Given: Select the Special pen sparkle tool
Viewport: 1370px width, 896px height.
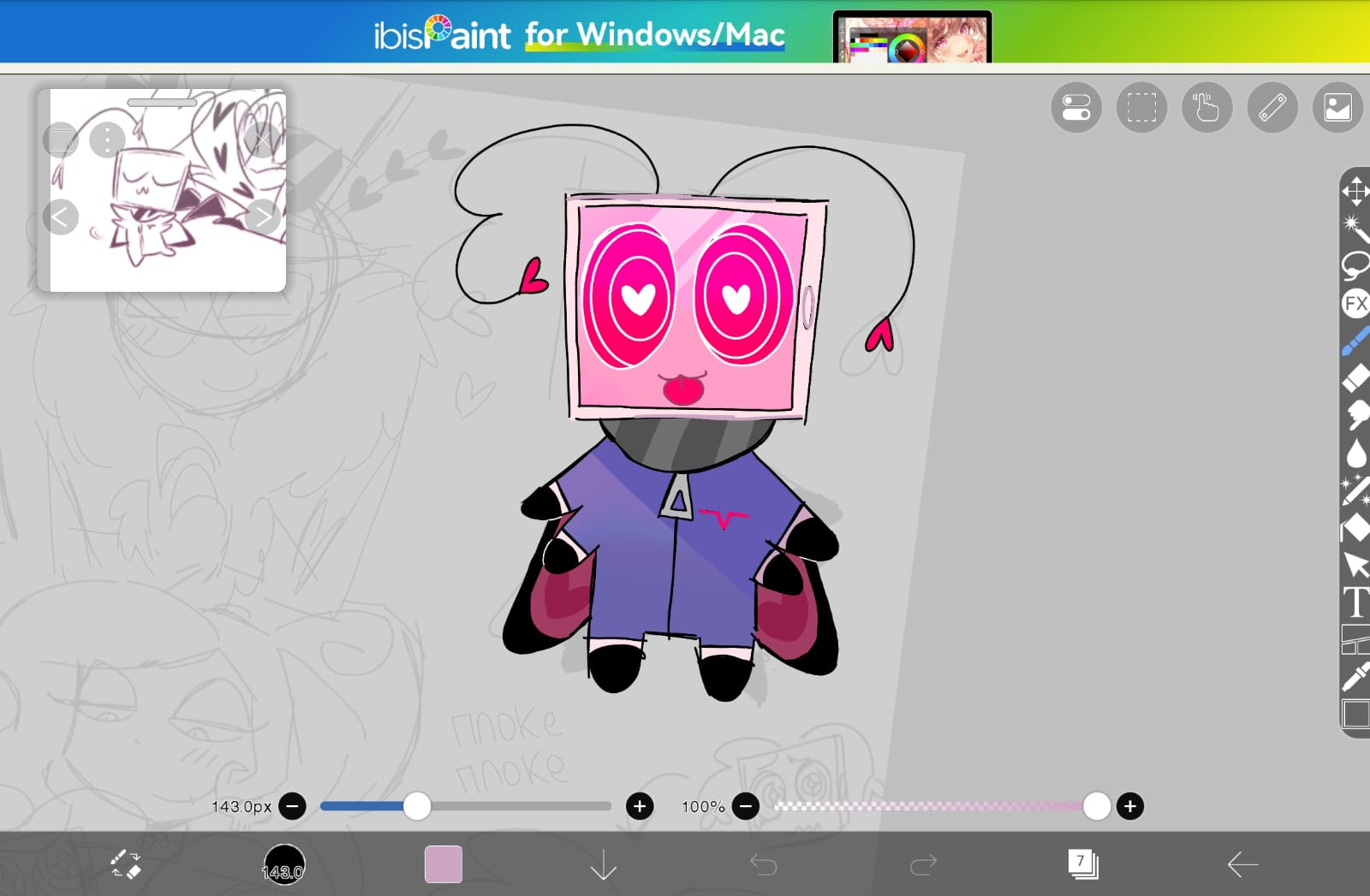Looking at the screenshot, I should pyautogui.click(x=1355, y=491).
